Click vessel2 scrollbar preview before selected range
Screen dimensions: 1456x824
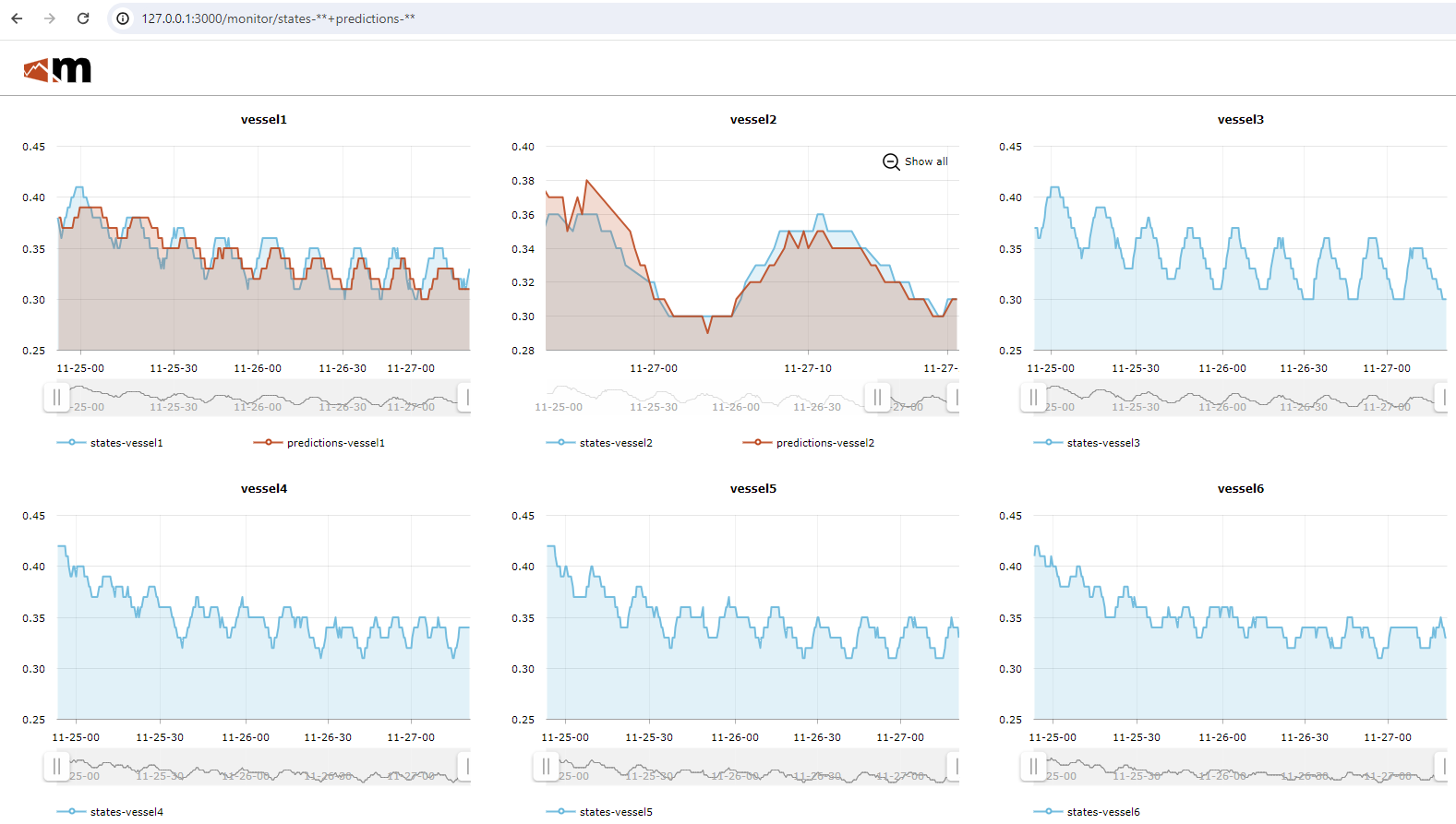coord(704,398)
